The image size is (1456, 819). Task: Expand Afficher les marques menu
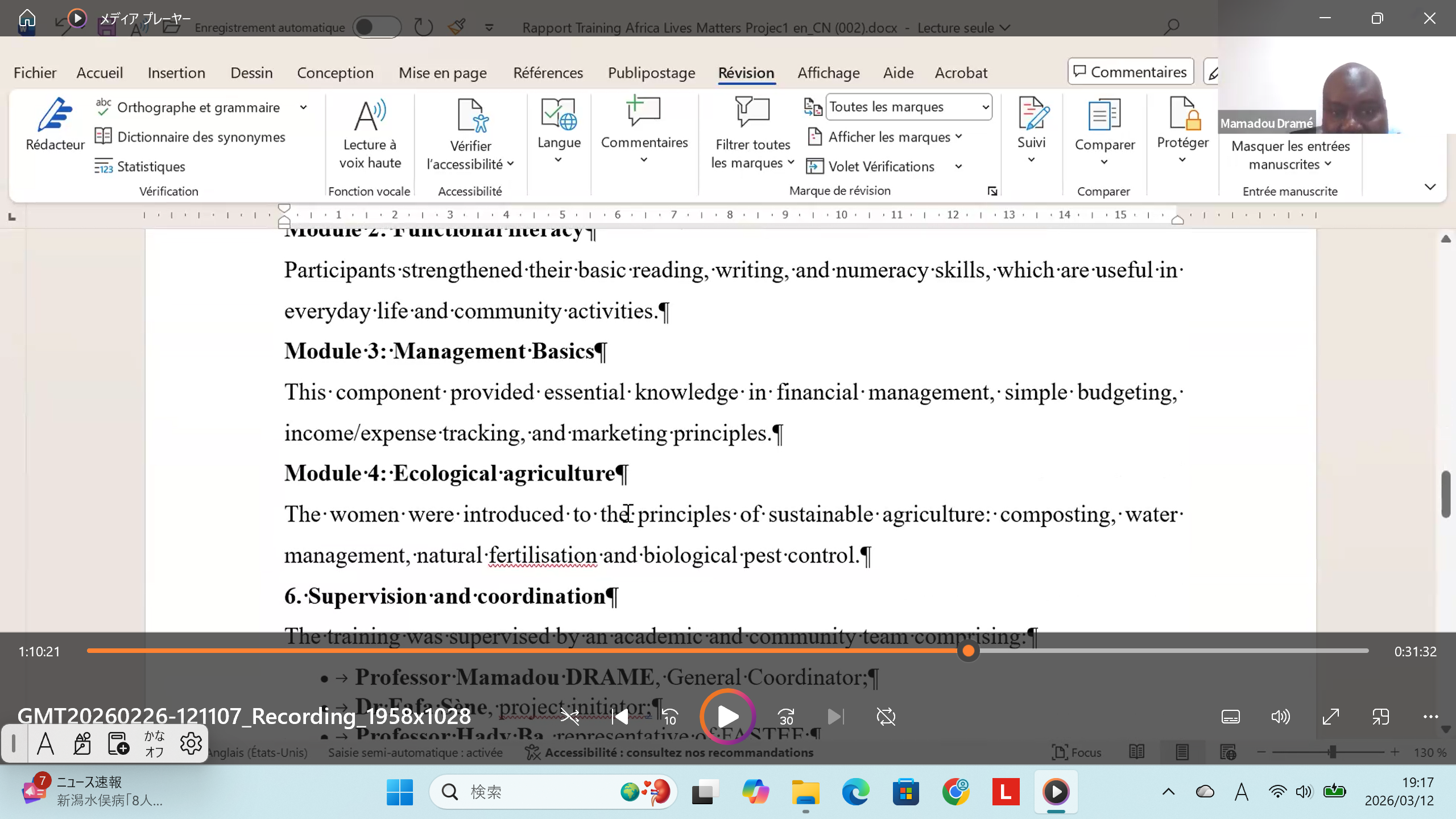tap(890, 137)
